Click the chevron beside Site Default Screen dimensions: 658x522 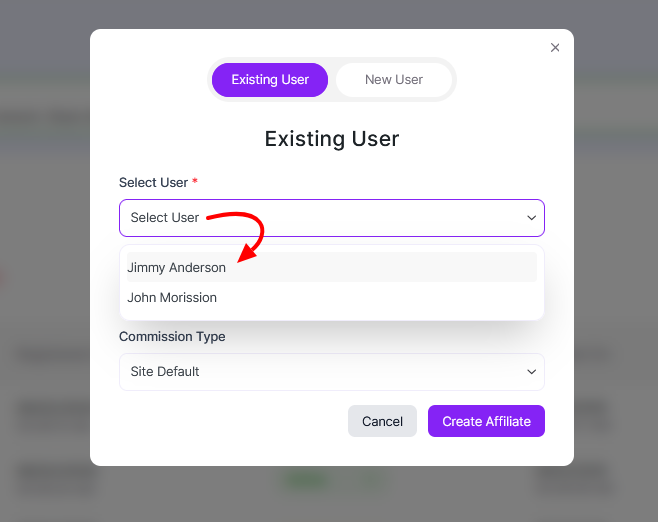pyautogui.click(x=532, y=372)
